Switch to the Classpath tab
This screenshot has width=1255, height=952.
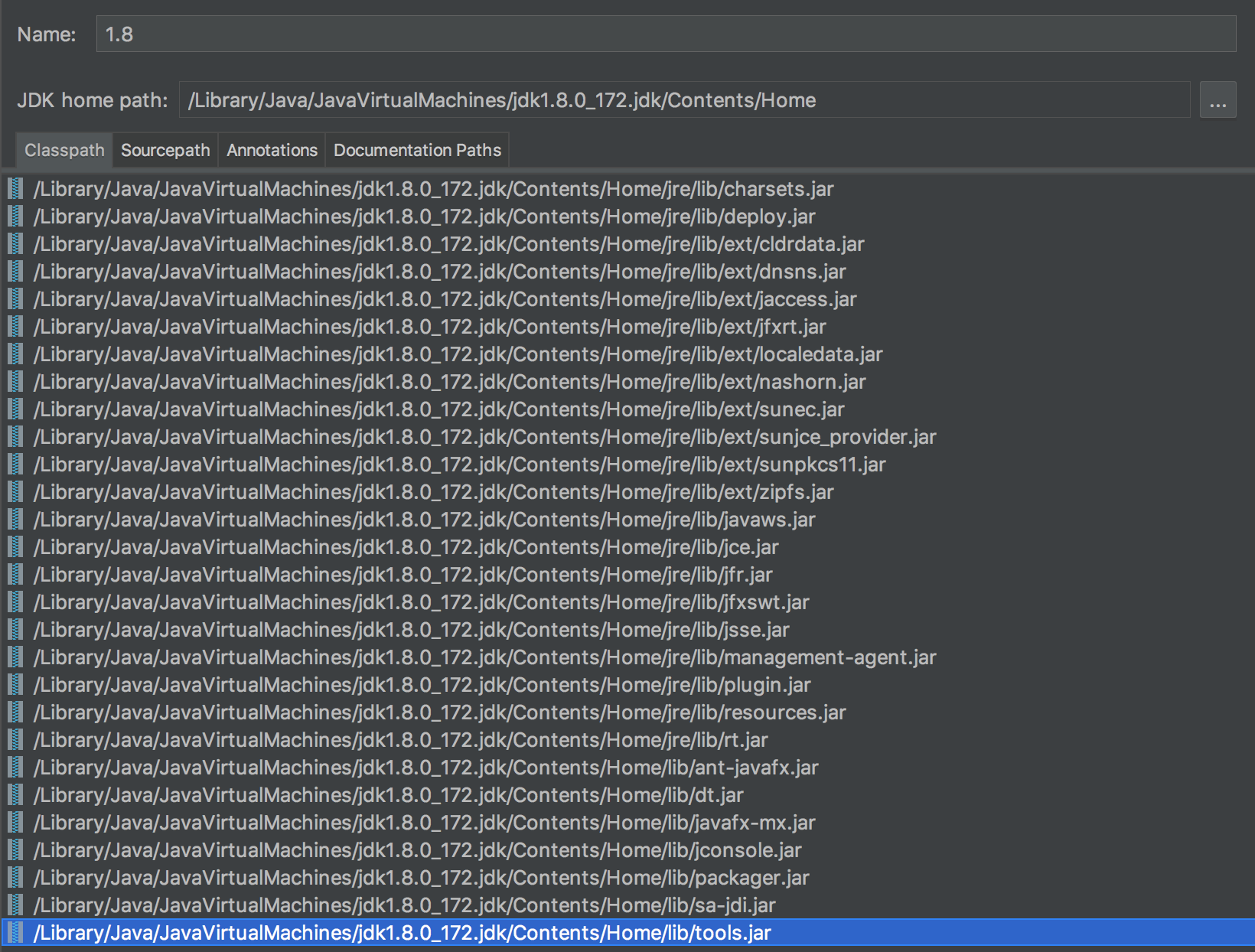64,150
